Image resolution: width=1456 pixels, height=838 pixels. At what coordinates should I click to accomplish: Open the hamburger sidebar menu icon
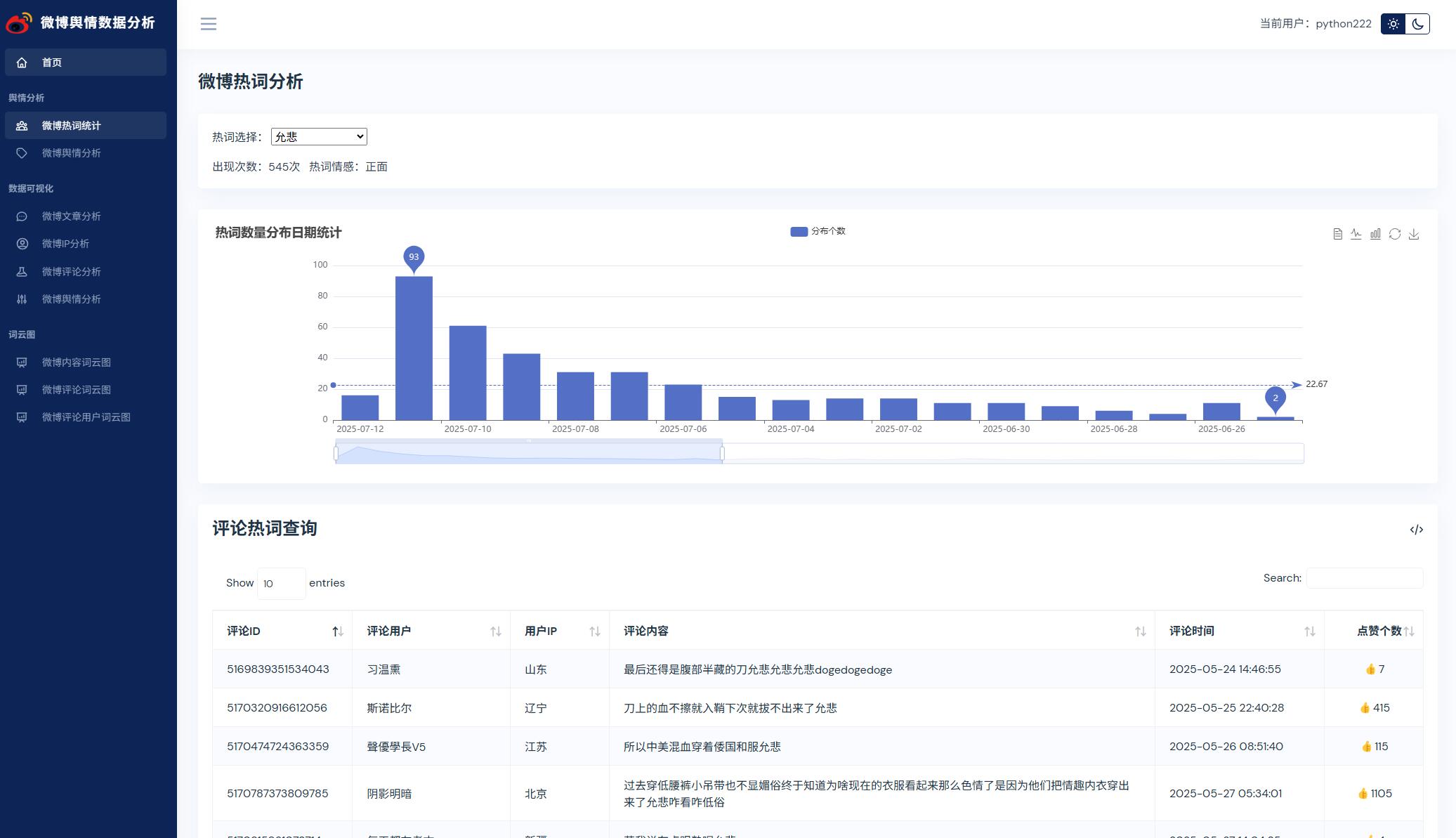[209, 24]
